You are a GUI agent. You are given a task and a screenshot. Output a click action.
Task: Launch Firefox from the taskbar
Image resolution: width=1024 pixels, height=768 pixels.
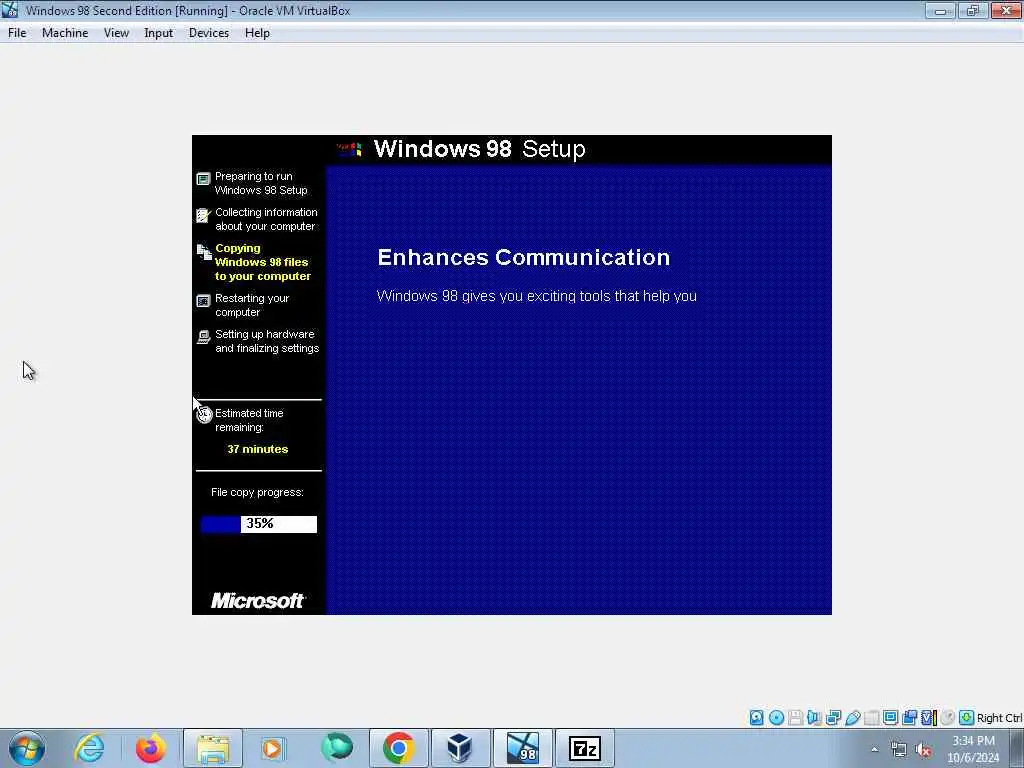[150, 748]
